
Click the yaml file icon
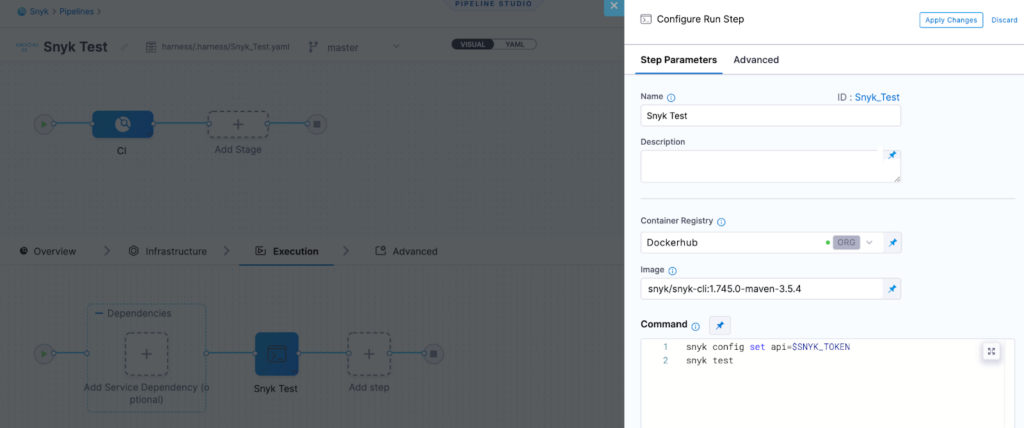151,47
